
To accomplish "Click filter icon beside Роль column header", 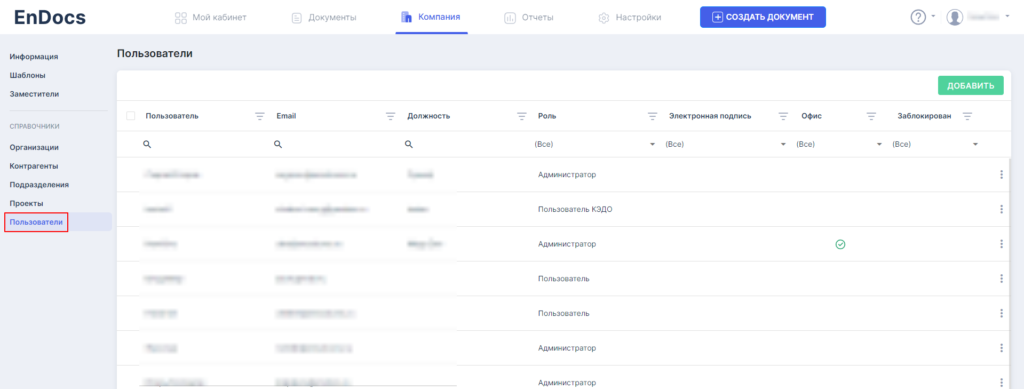I will [x=652, y=116].
